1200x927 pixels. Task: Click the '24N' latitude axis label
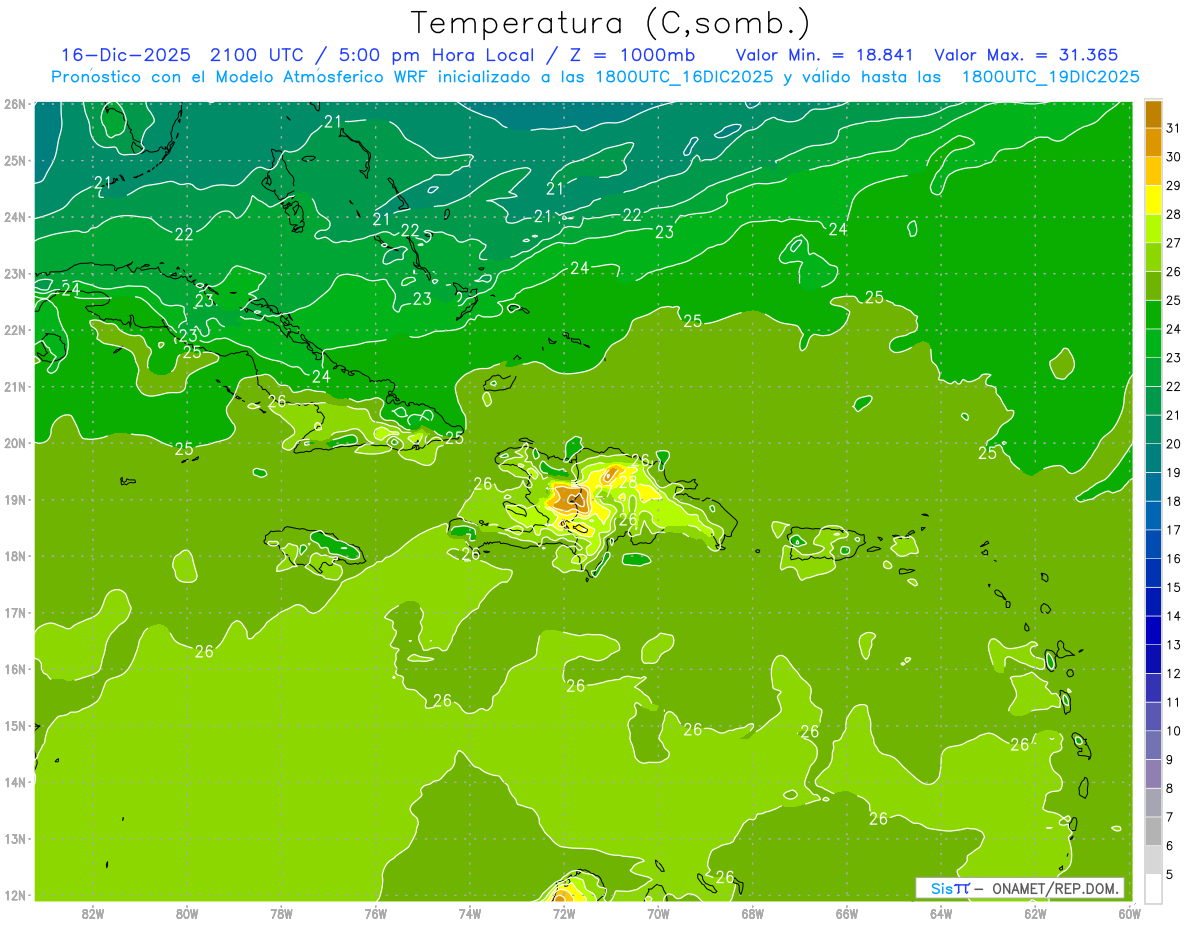pos(15,217)
